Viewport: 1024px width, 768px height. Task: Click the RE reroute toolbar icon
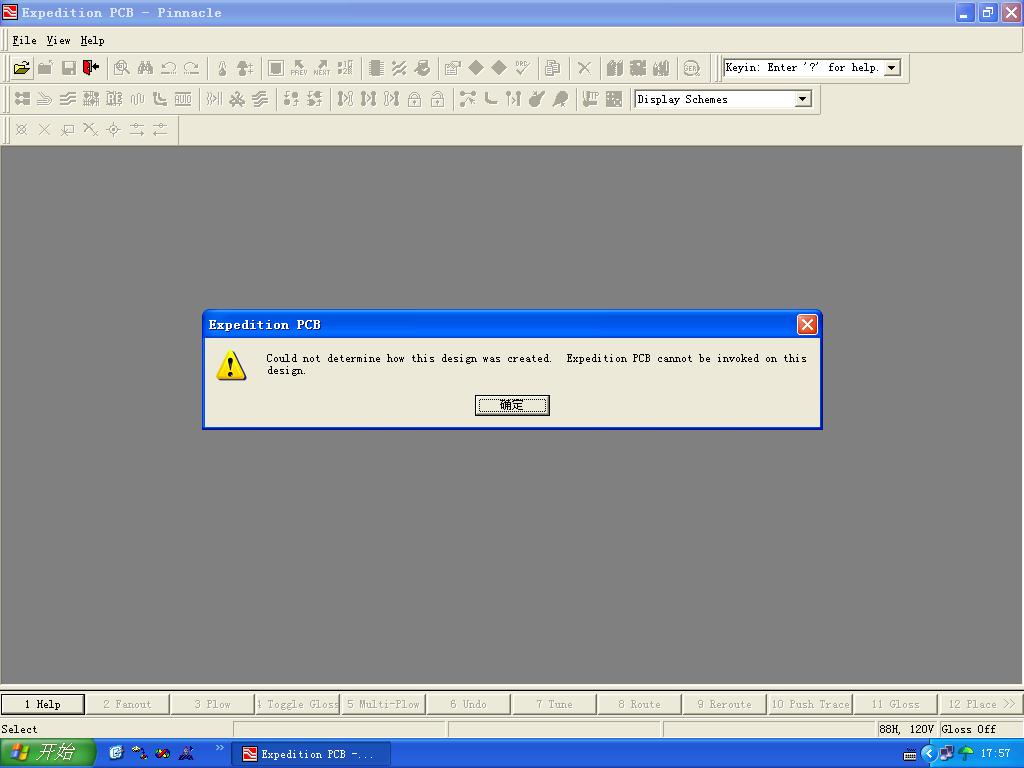114,99
